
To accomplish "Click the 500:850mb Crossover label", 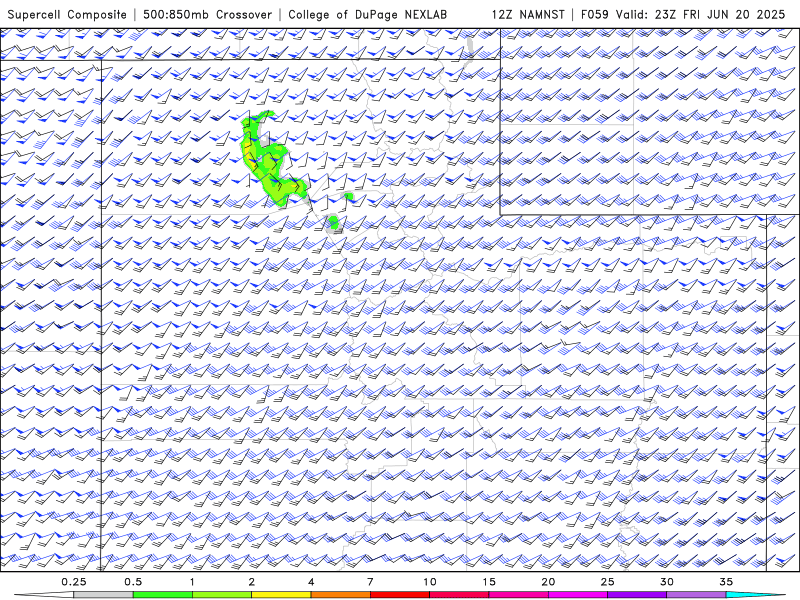I will click(x=208, y=14).
